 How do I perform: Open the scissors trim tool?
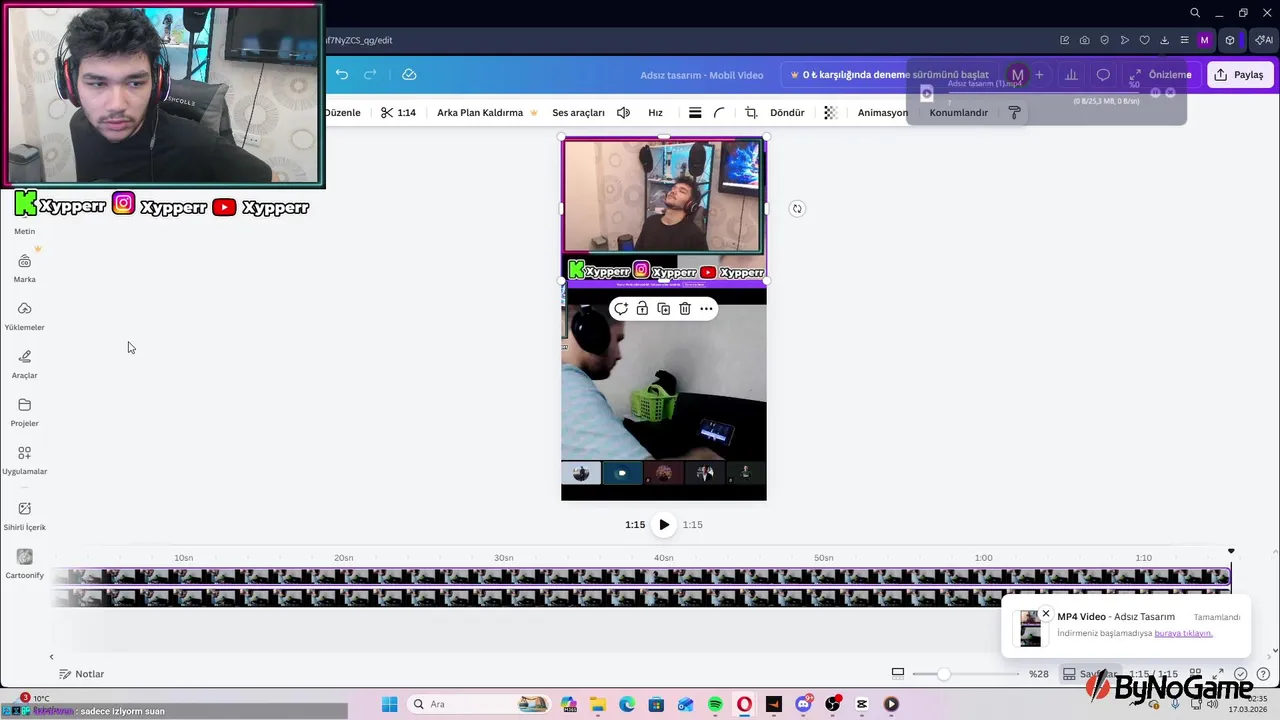pos(397,113)
